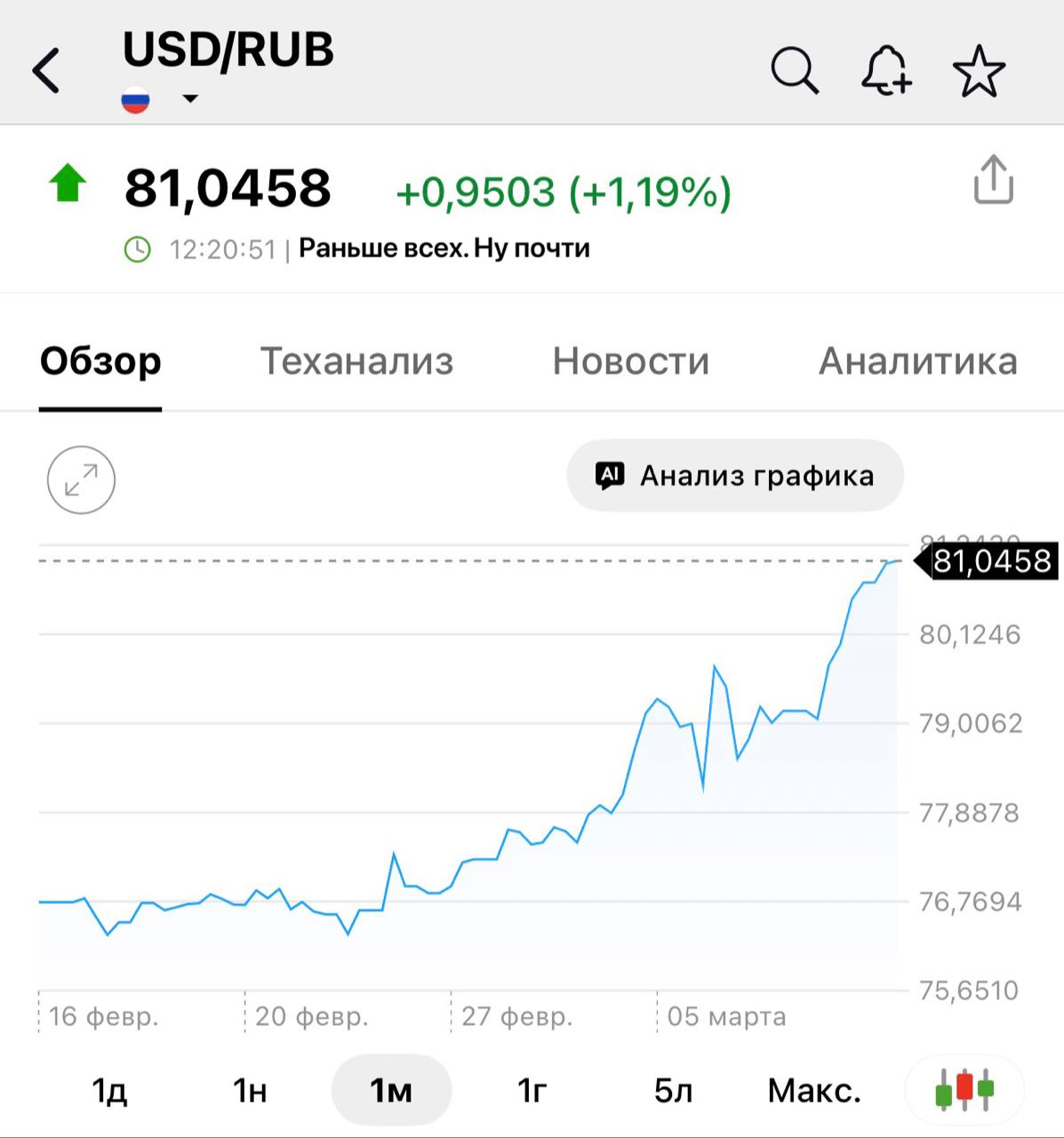Add USD/RUB to favorites star
The image size is (1064, 1138).
[978, 71]
